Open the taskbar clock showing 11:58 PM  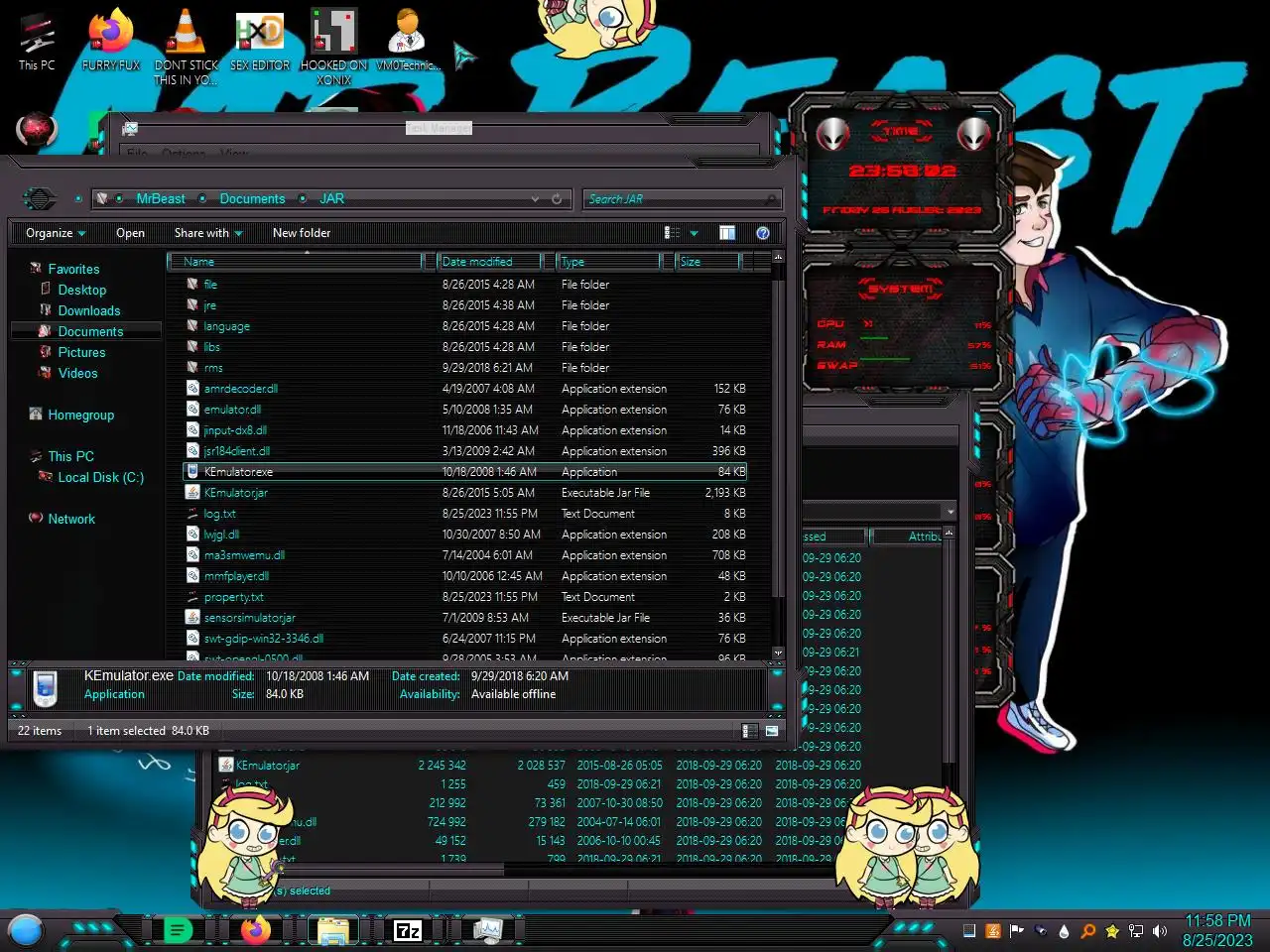pos(1217,930)
